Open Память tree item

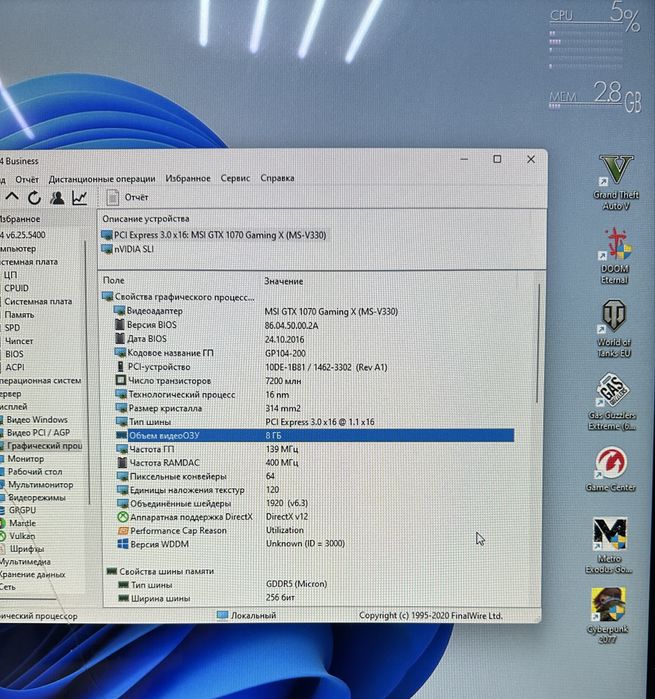tap(19, 315)
